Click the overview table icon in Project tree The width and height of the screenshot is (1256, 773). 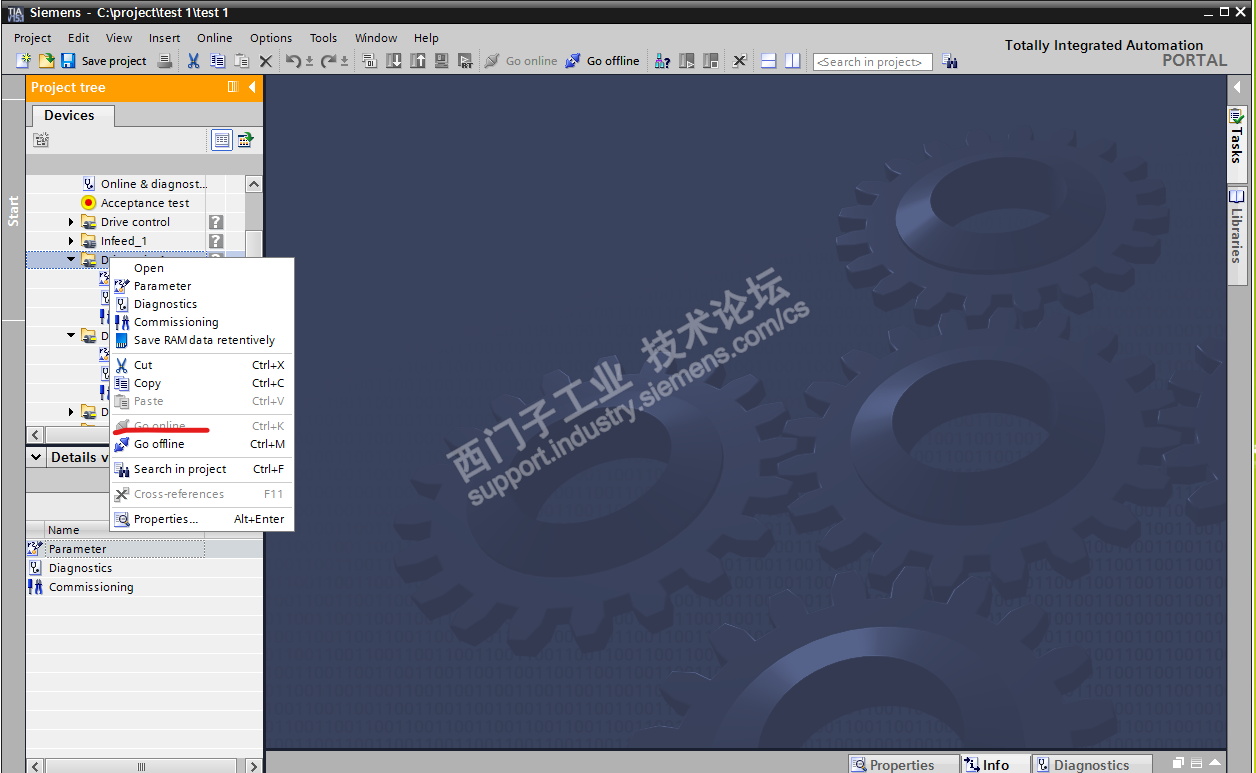pos(222,140)
